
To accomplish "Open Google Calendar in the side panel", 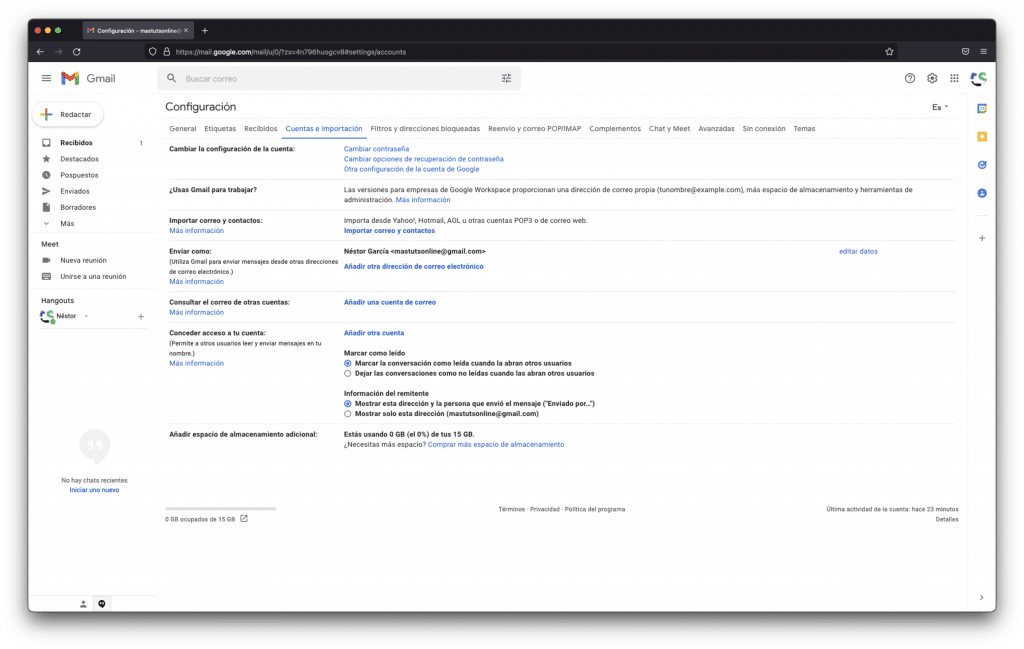I will (x=982, y=110).
